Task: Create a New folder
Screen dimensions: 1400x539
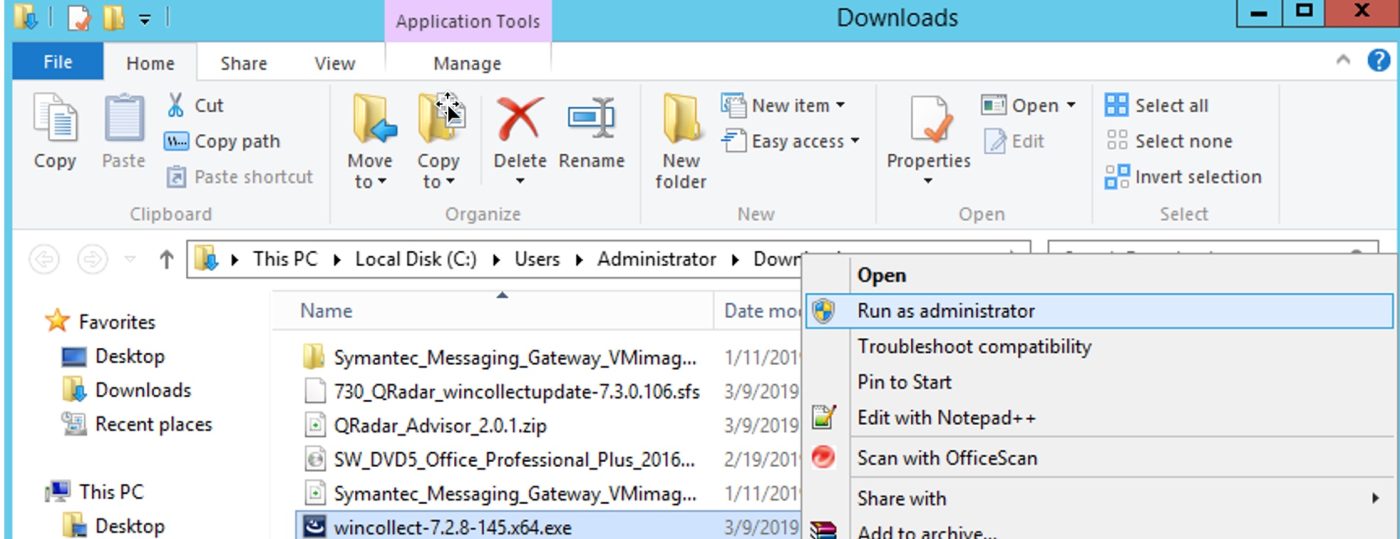Action: click(x=681, y=142)
